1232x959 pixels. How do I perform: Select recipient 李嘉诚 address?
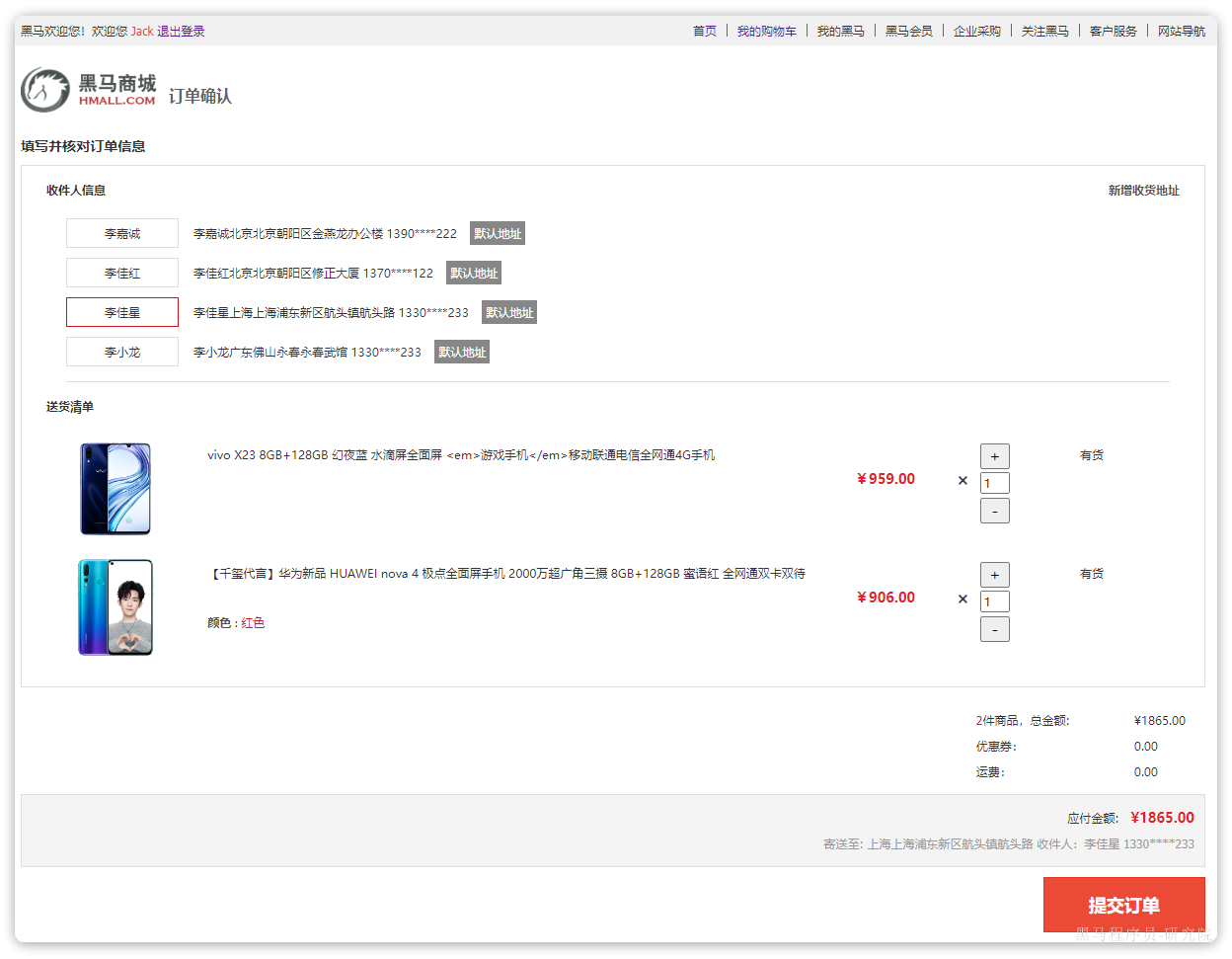(122, 233)
